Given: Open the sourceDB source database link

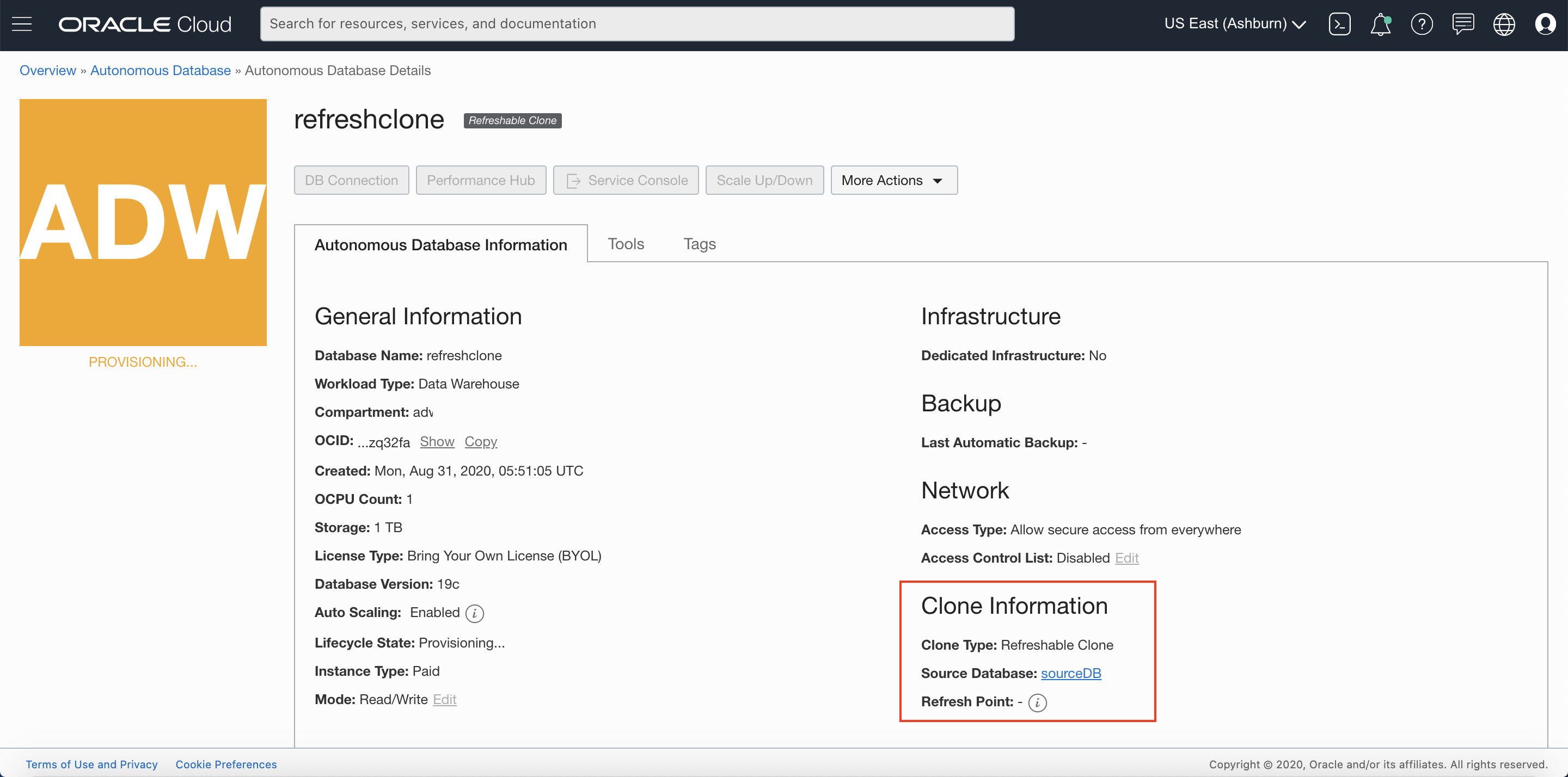Looking at the screenshot, I should click(1070, 673).
